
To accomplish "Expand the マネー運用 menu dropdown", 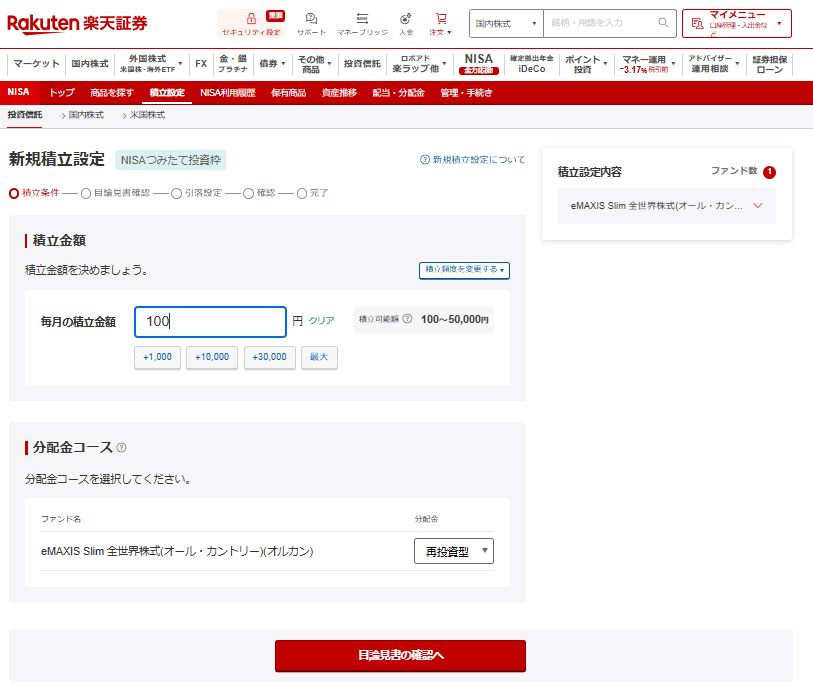I will pos(673,64).
